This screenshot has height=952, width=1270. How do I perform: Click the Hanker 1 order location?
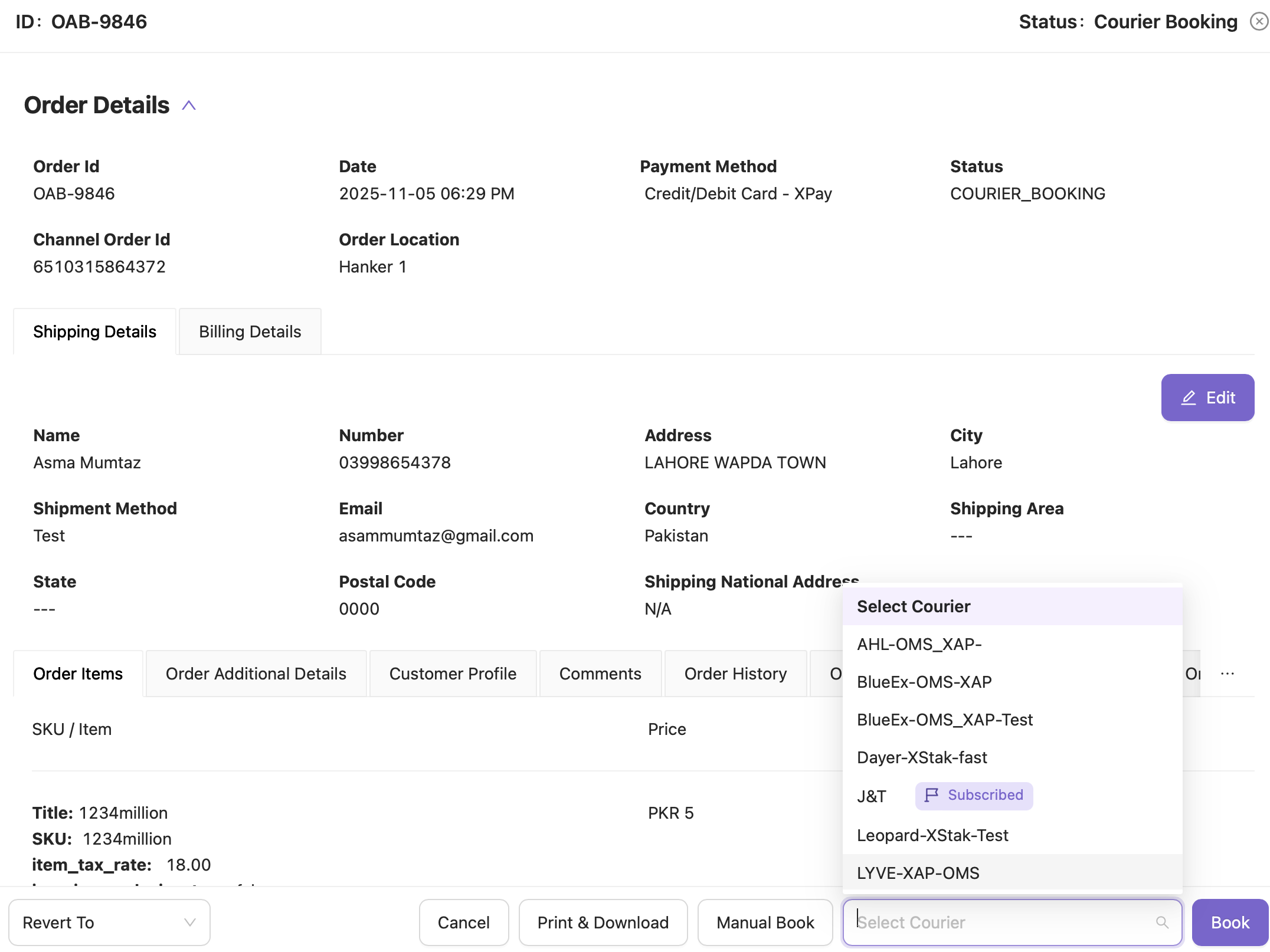(x=372, y=267)
